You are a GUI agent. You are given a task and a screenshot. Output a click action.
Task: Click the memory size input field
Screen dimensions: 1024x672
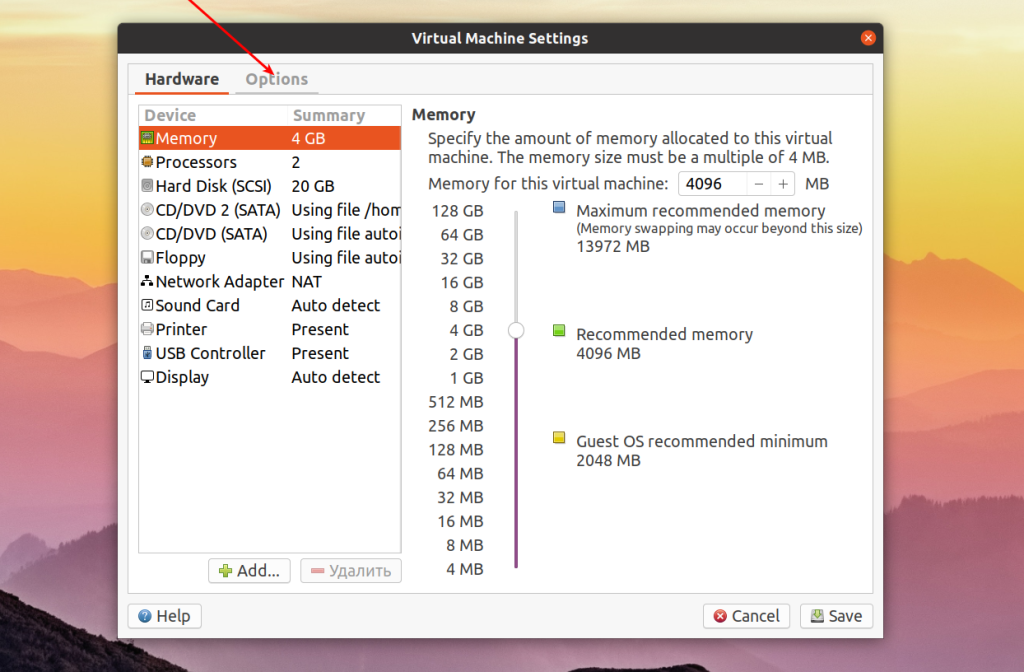coord(712,184)
